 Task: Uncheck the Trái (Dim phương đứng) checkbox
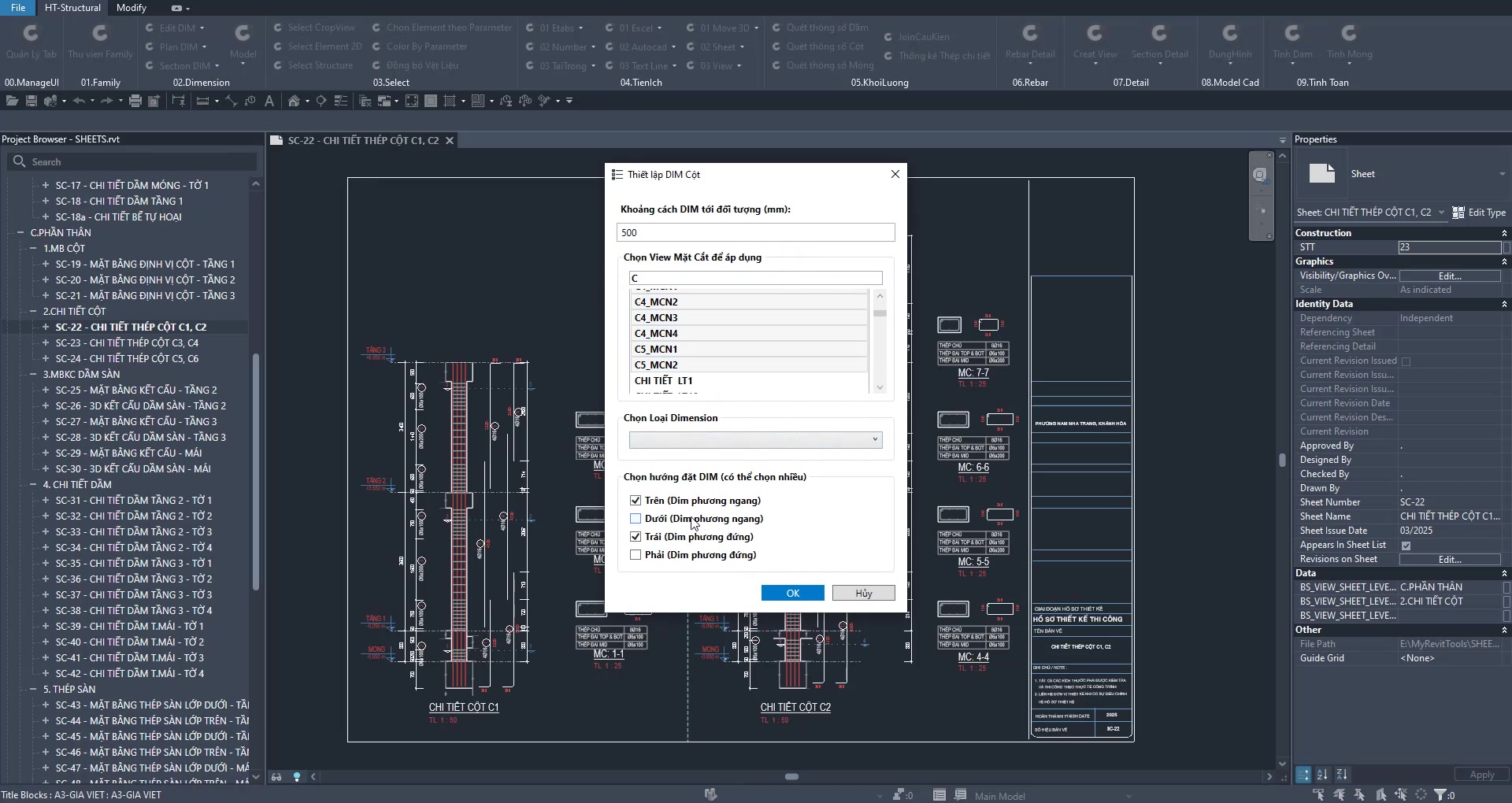636,537
